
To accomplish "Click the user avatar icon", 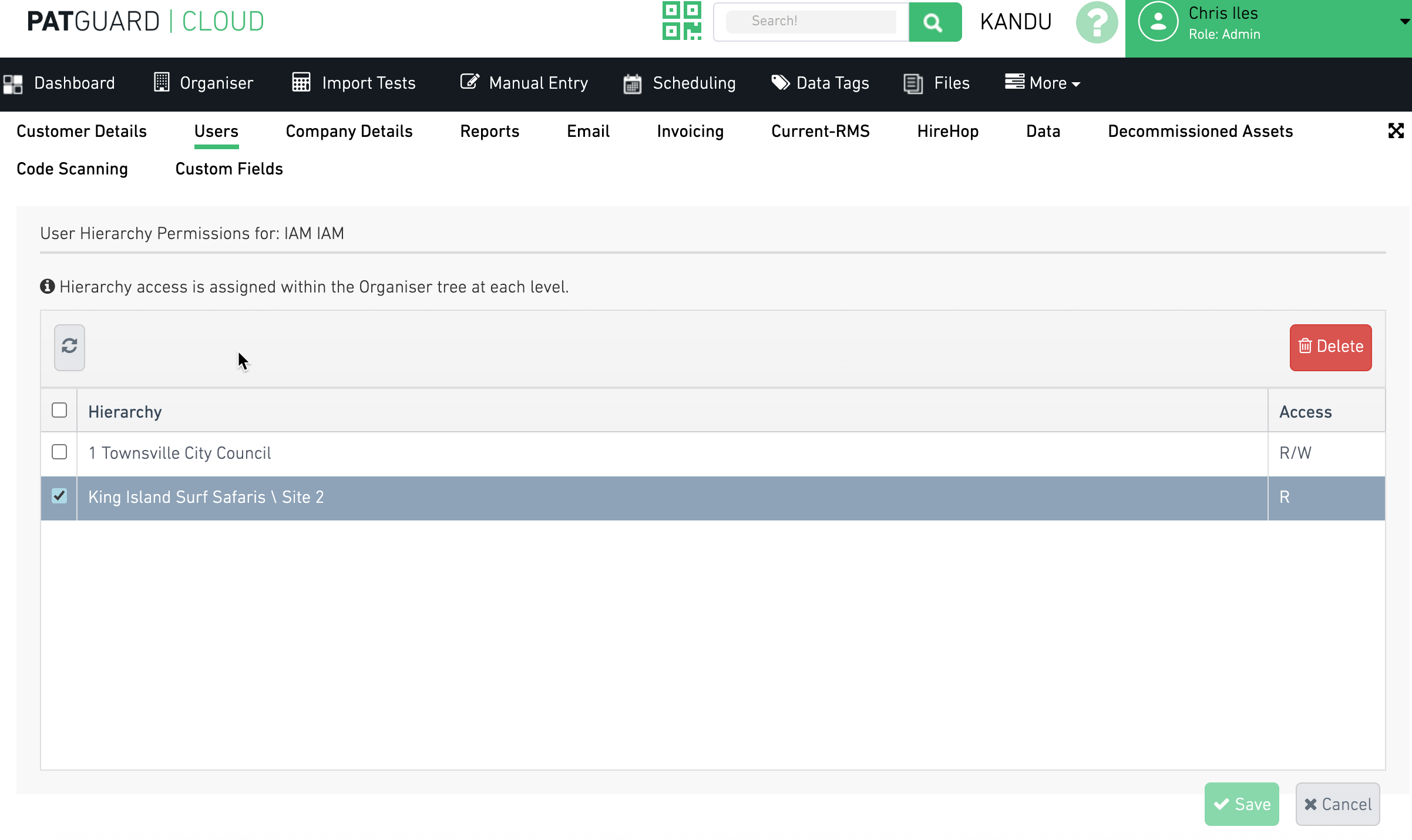I will pos(1158,22).
